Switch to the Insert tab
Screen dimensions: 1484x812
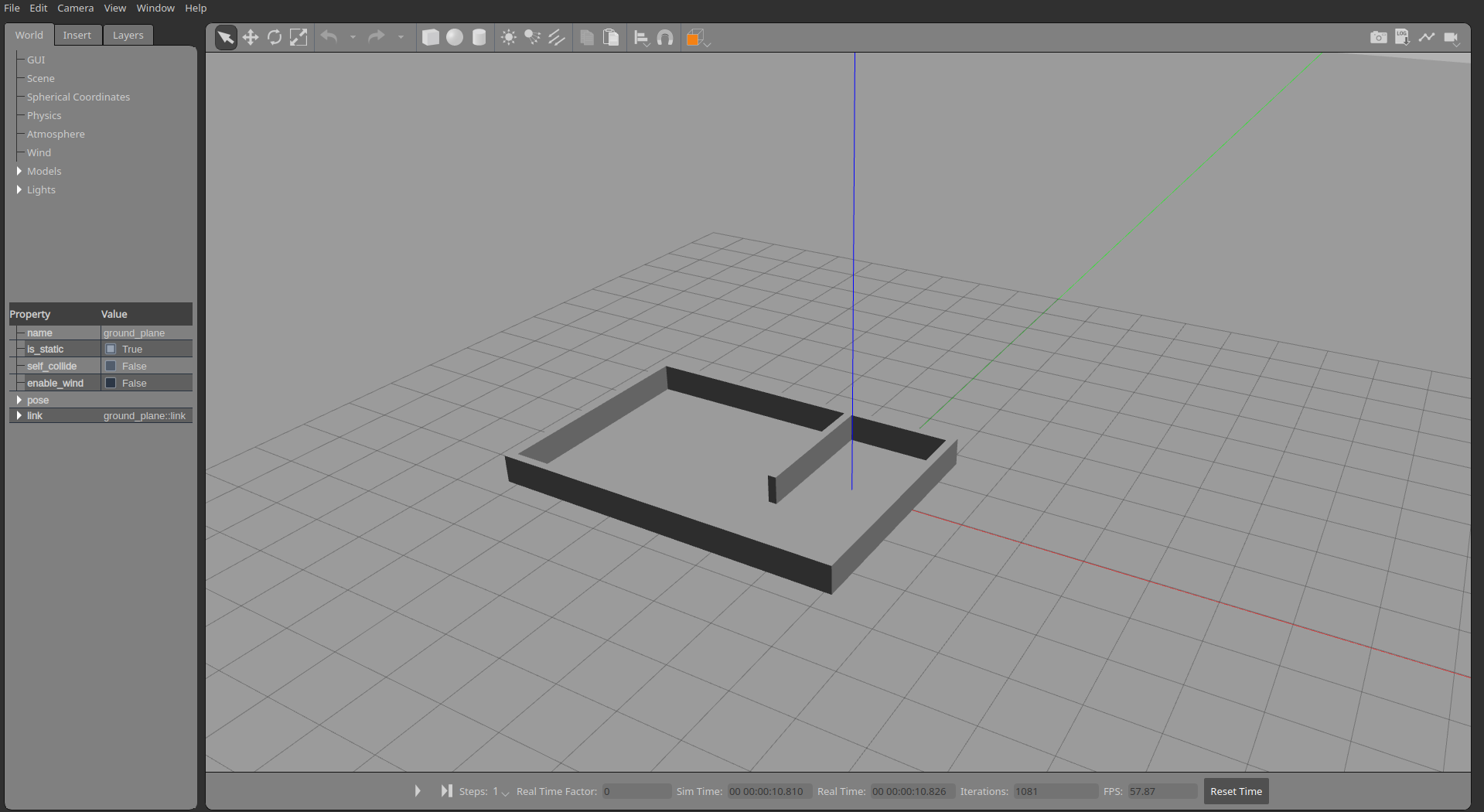click(77, 35)
